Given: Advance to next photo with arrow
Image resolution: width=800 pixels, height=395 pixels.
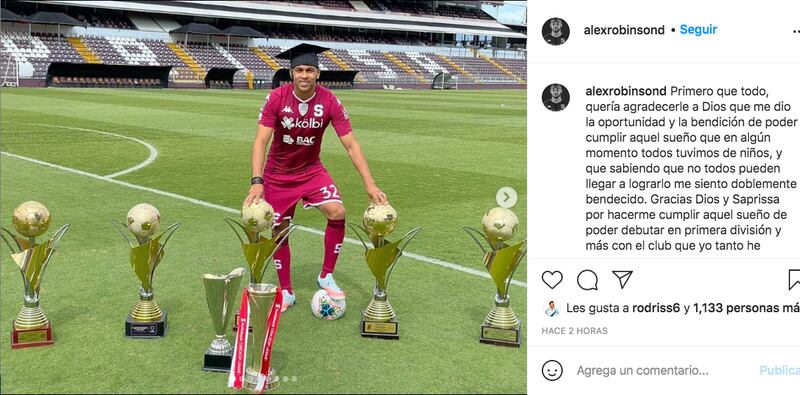Looking at the screenshot, I should tap(506, 197).
